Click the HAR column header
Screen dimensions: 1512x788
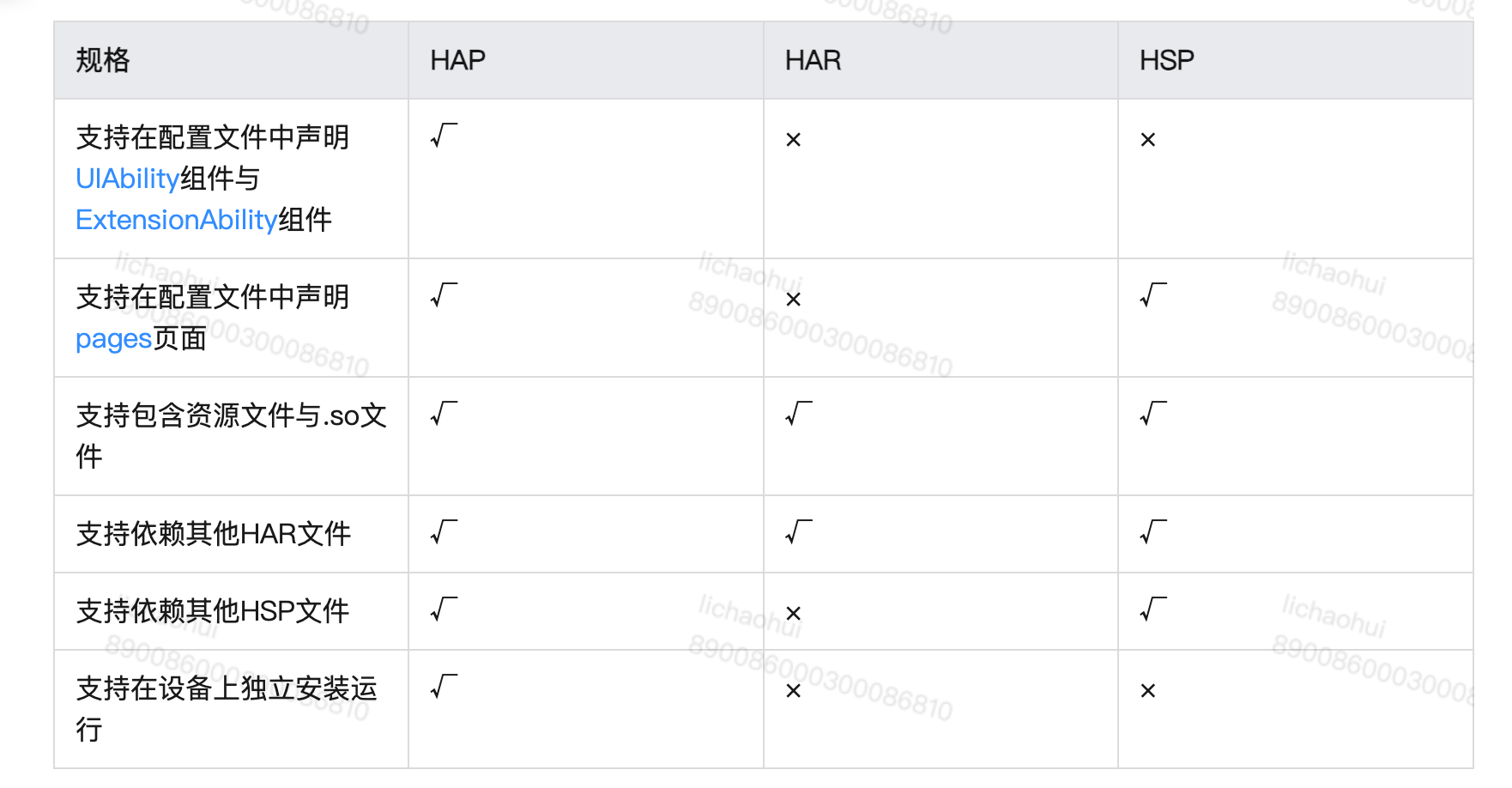tap(813, 60)
